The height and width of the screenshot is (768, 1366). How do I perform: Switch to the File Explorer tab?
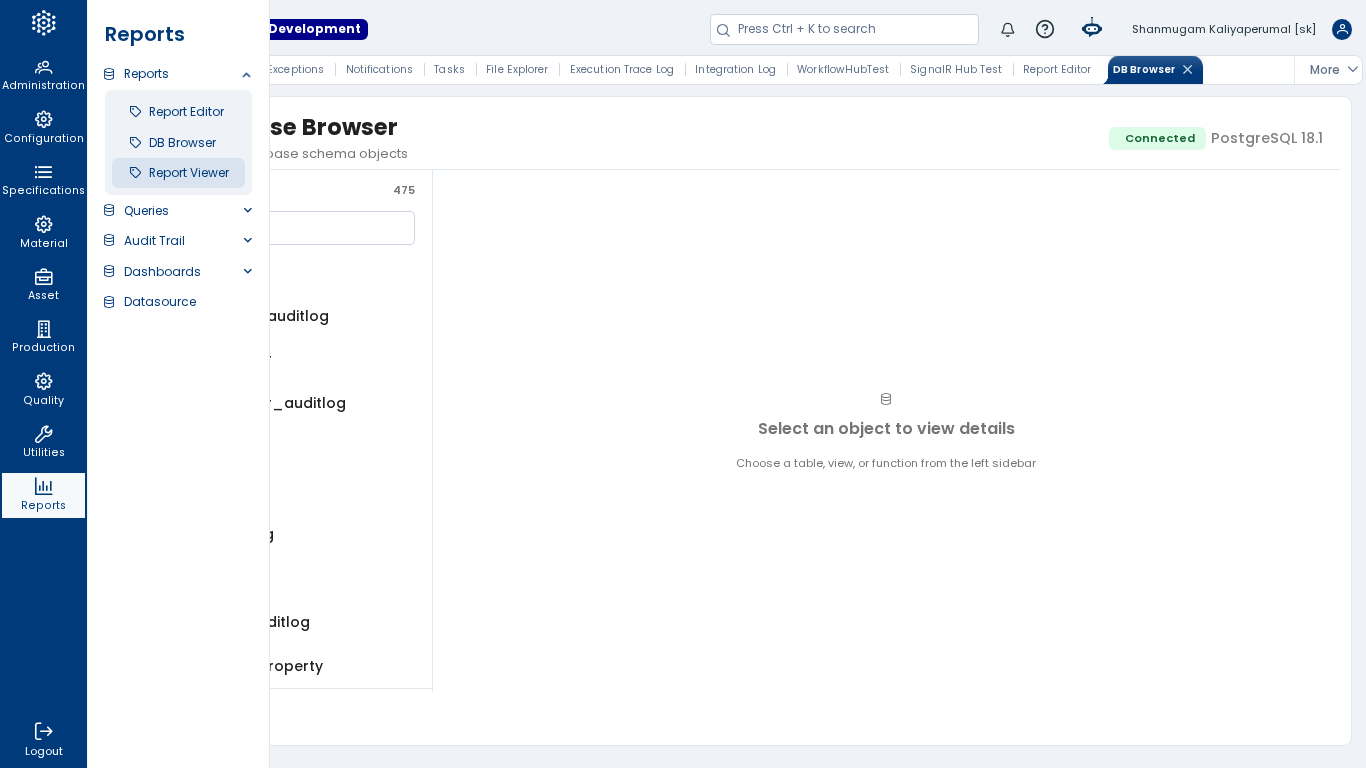[x=517, y=70]
